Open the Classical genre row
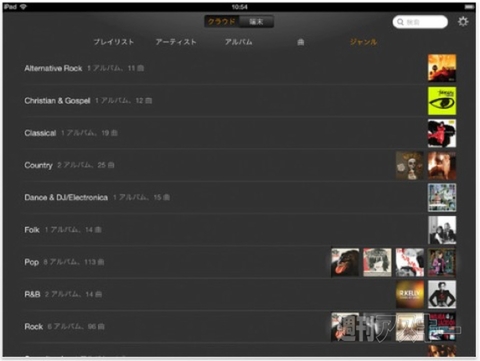The height and width of the screenshot is (361, 480). coord(240,133)
